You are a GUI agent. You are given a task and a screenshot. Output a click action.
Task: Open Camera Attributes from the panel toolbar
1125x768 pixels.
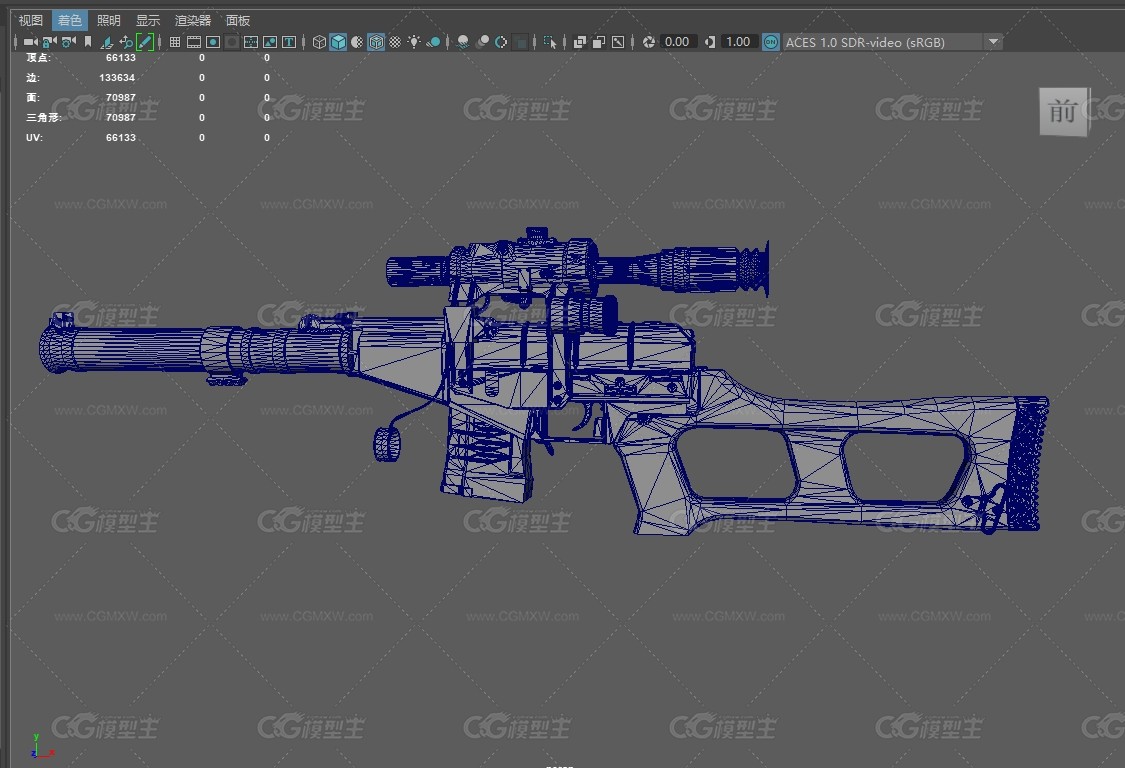tap(69, 42)
